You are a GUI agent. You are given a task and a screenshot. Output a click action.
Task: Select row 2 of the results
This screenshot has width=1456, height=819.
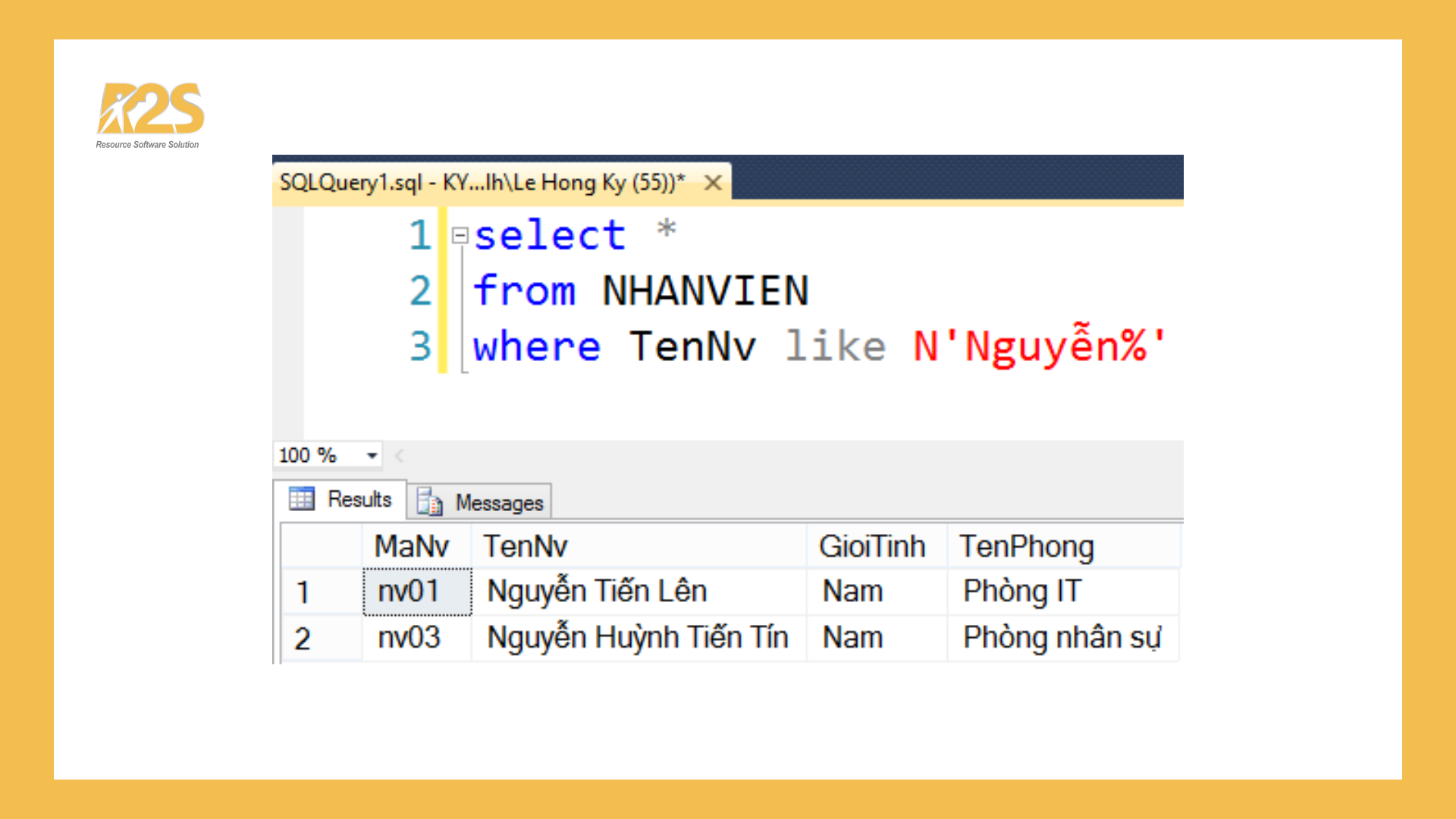click(x=303, y=638)
